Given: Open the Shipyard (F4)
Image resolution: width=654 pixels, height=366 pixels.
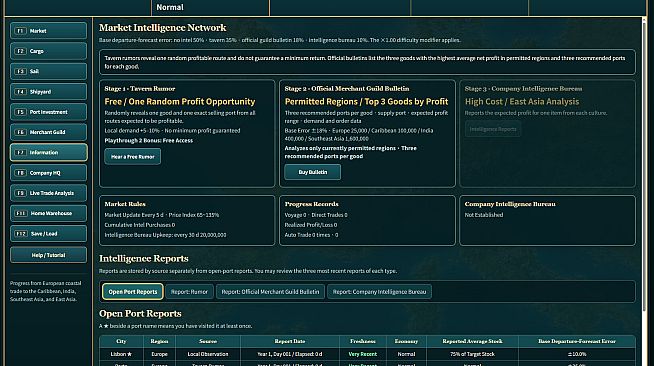Looking at the screenshot, I should coord(48,92).
